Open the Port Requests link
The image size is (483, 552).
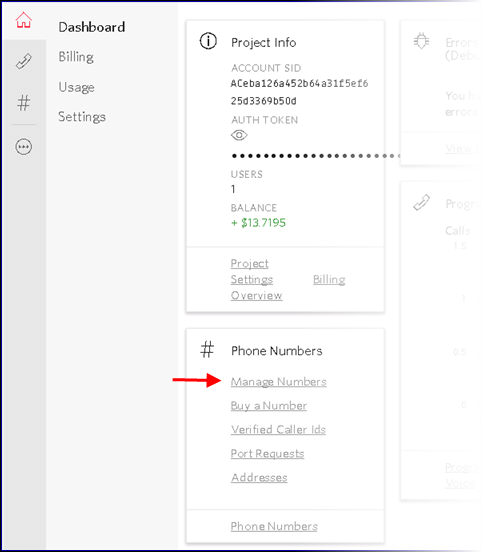267,454
